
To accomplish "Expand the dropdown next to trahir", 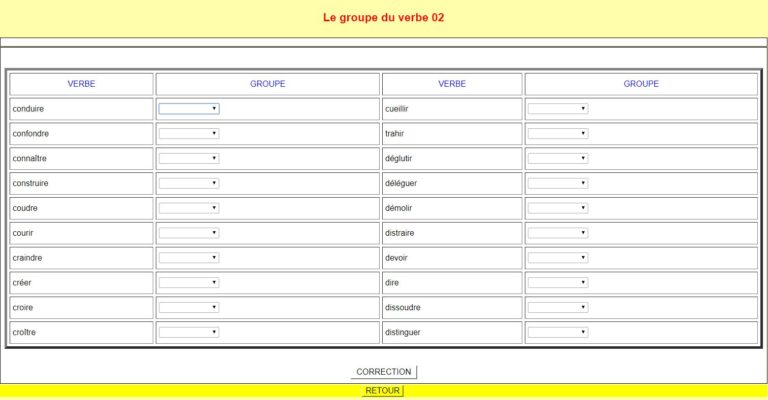I will point(558,134).
